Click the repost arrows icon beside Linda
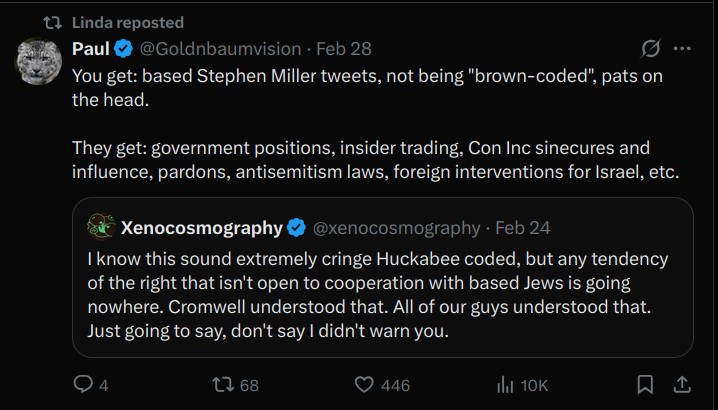Image resolution: width=718 pixels, height=410 pixels. pyautogui.click(x=52, y=22)
